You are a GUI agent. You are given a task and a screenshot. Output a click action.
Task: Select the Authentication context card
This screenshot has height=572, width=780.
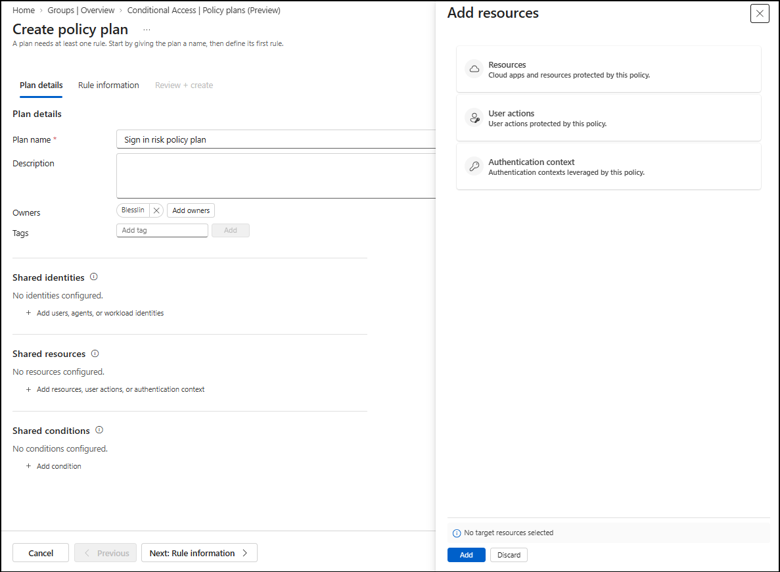(609, 166)
